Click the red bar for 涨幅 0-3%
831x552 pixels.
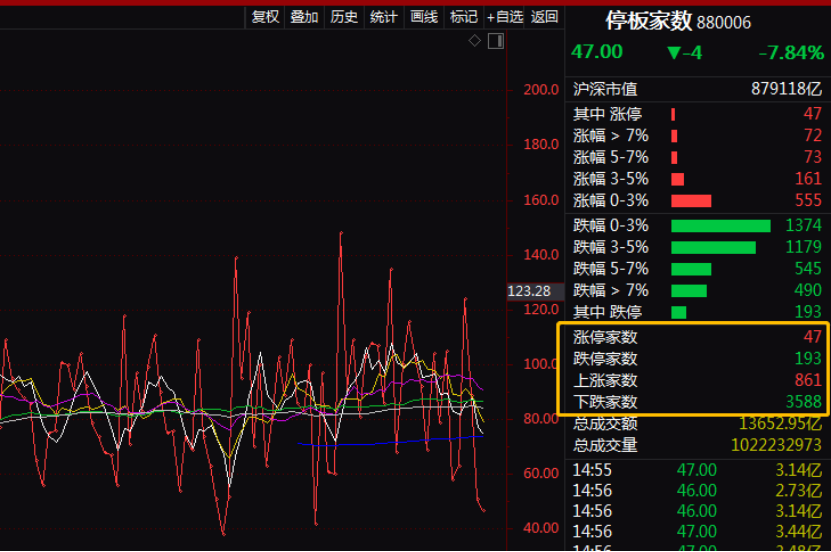coord(690,201)
